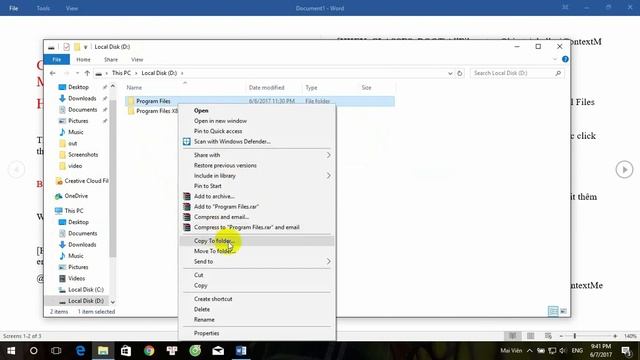Switch to Explorer Home ribbon tab
The width and height of the screenshot is (640, 360).
pos(83,60)
